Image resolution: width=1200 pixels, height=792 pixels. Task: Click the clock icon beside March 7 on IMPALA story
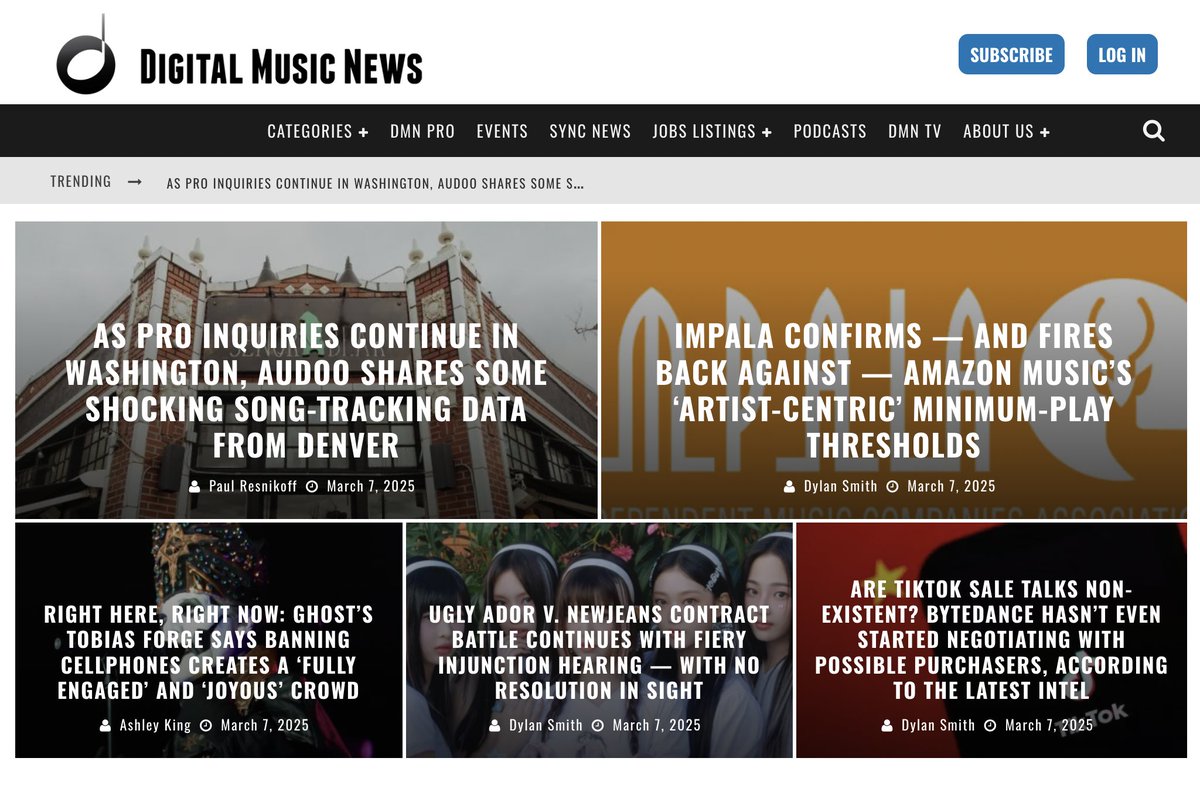coord(891,487)
